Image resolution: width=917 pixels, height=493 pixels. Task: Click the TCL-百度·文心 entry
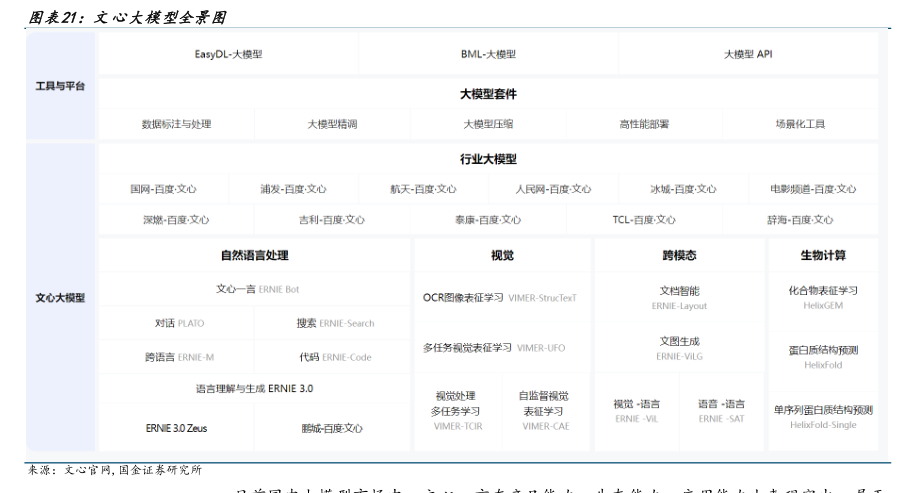click(644, 219)
